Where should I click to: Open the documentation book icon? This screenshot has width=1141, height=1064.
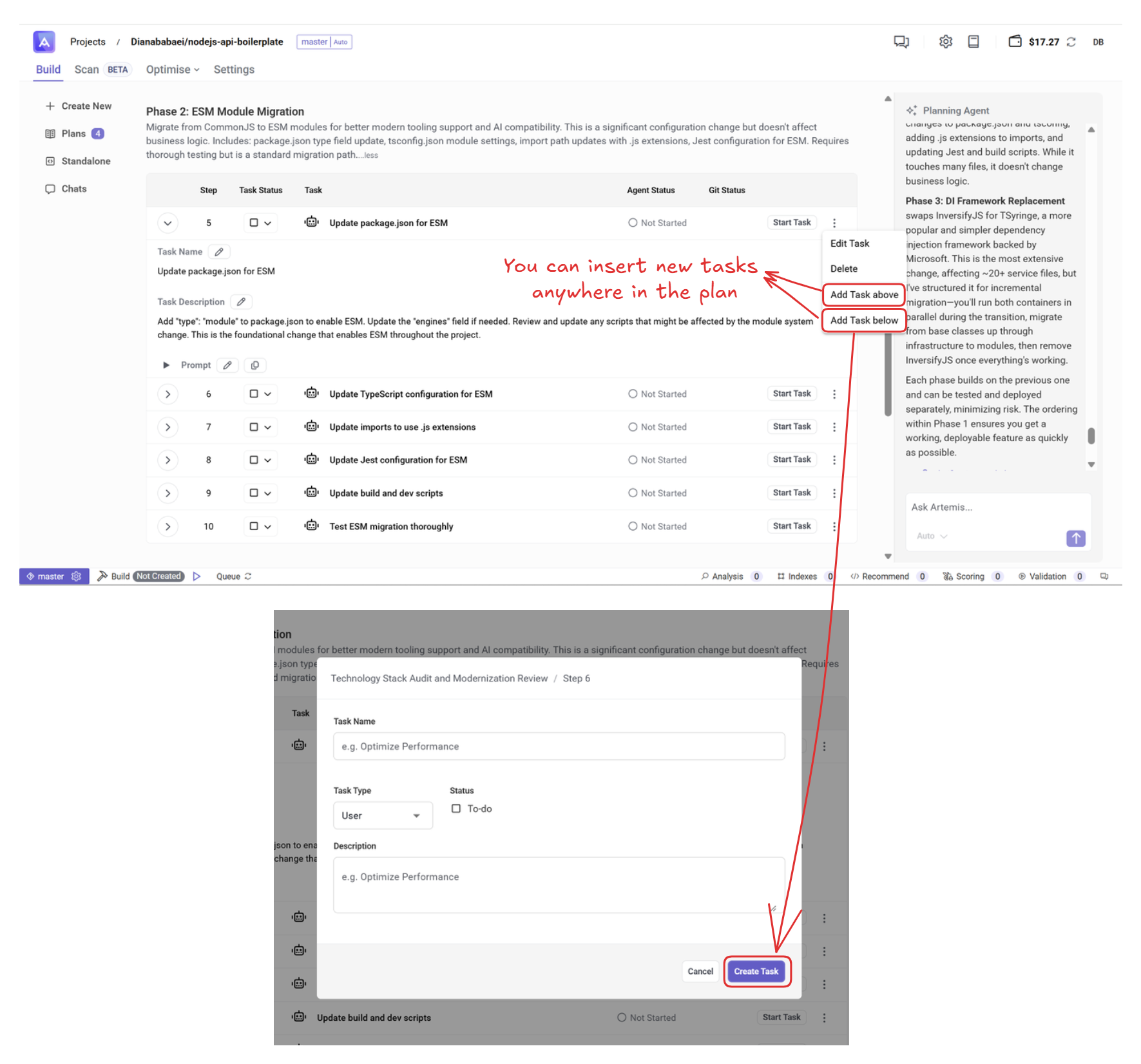click(x=973, y=42)
